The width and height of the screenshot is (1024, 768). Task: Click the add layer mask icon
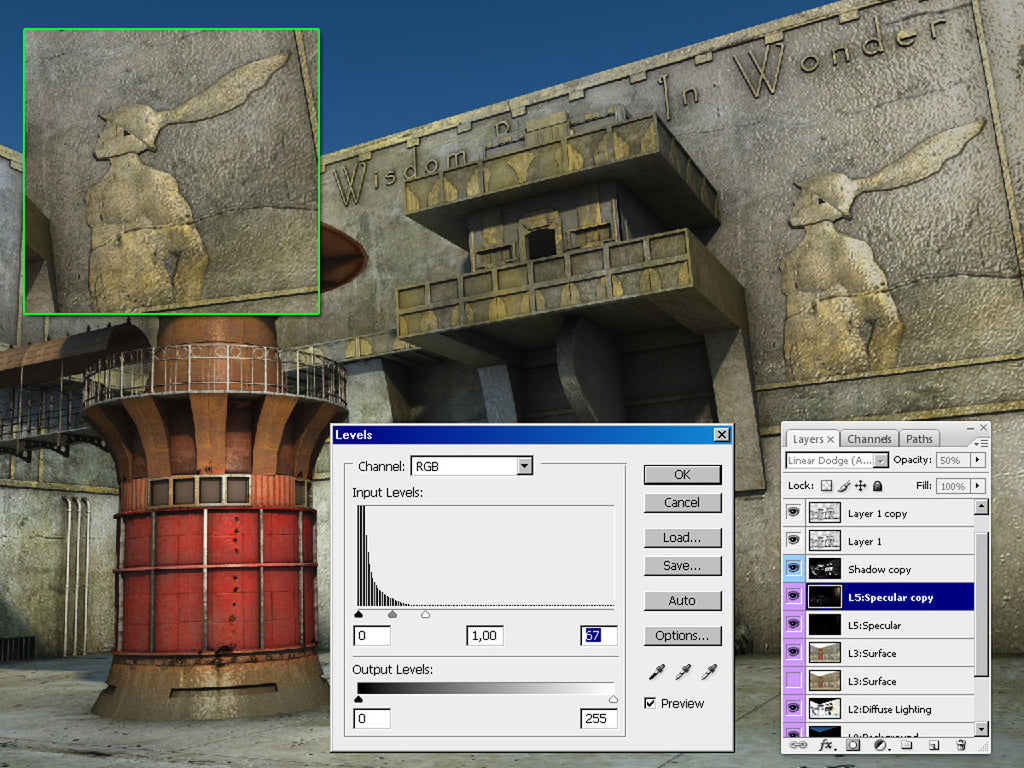(854, 745)
